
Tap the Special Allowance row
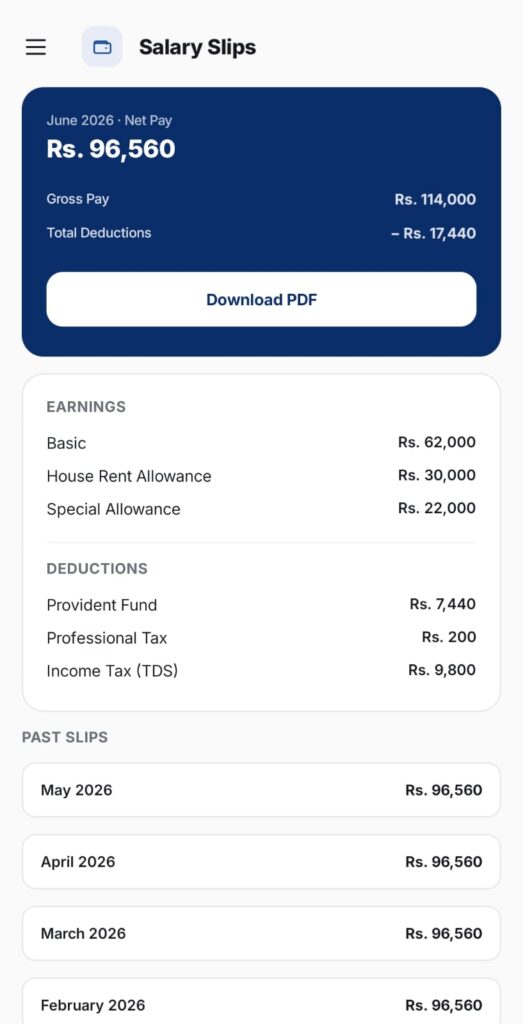[261, 509]
